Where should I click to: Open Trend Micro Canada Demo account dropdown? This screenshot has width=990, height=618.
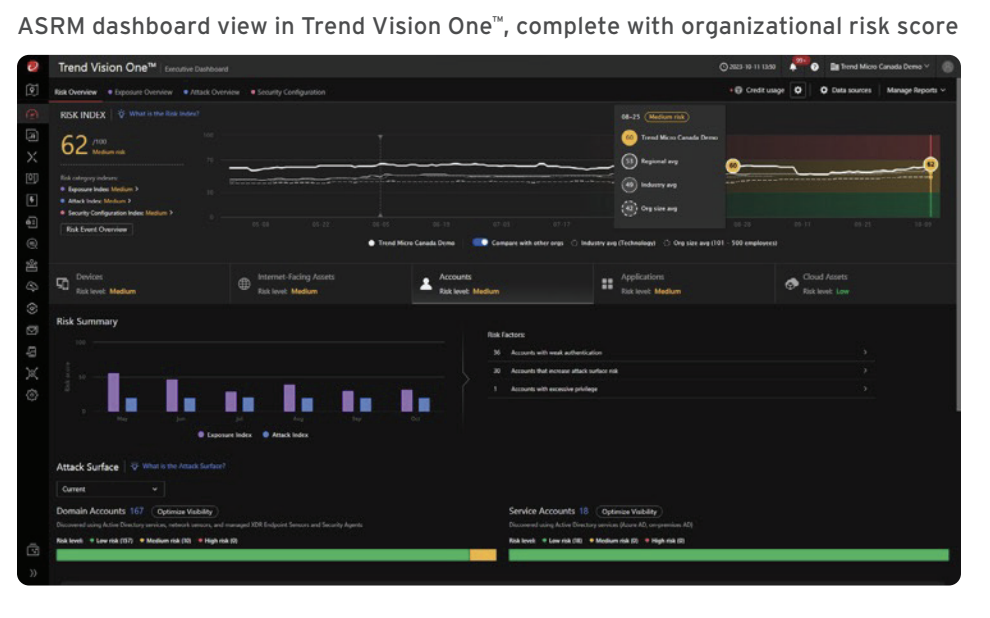[x=880, y=67]
